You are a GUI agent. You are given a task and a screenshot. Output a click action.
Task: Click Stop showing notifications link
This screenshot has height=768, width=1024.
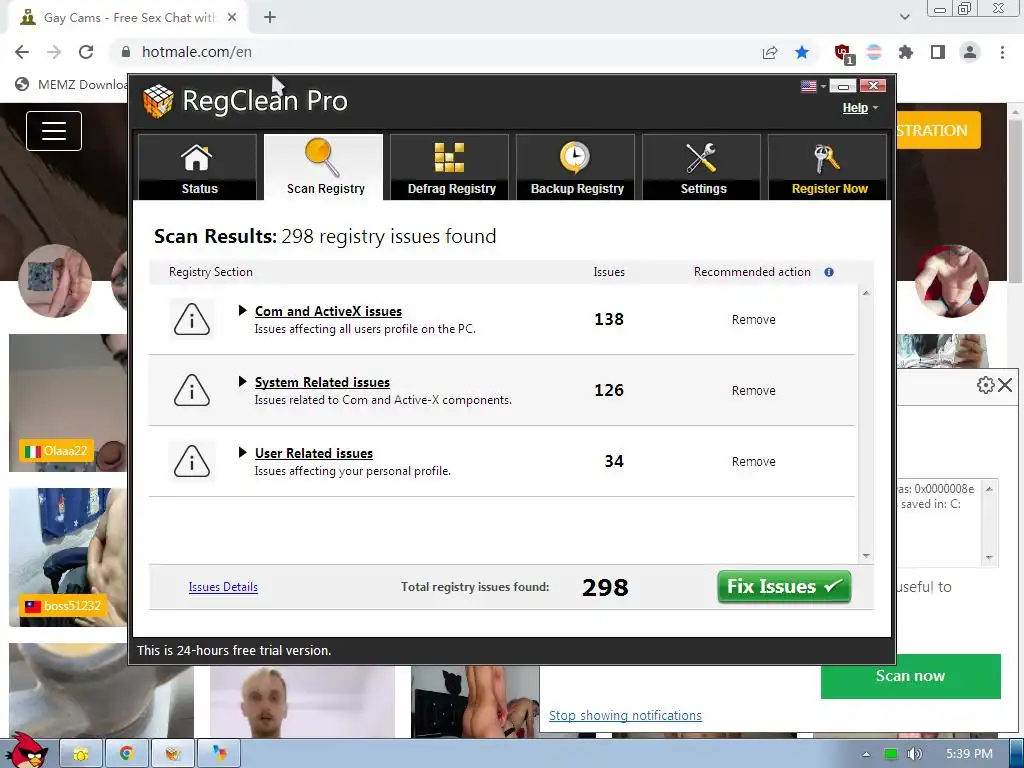[625, 716]
